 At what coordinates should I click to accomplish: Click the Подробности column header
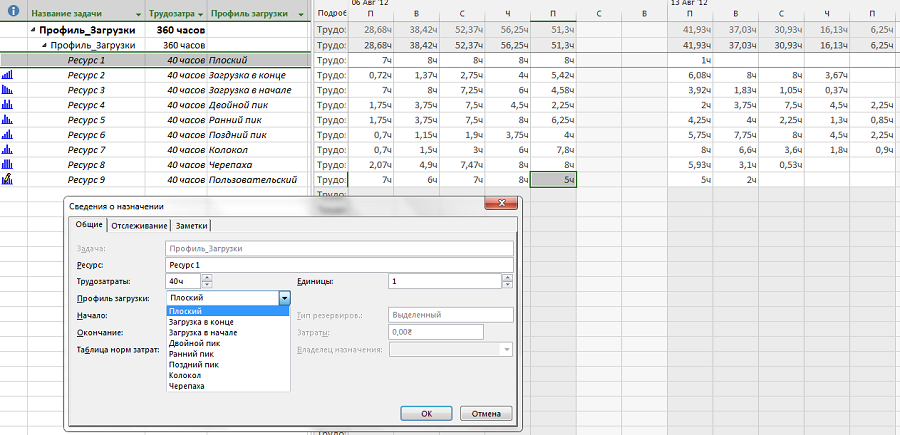click(332, 12)
